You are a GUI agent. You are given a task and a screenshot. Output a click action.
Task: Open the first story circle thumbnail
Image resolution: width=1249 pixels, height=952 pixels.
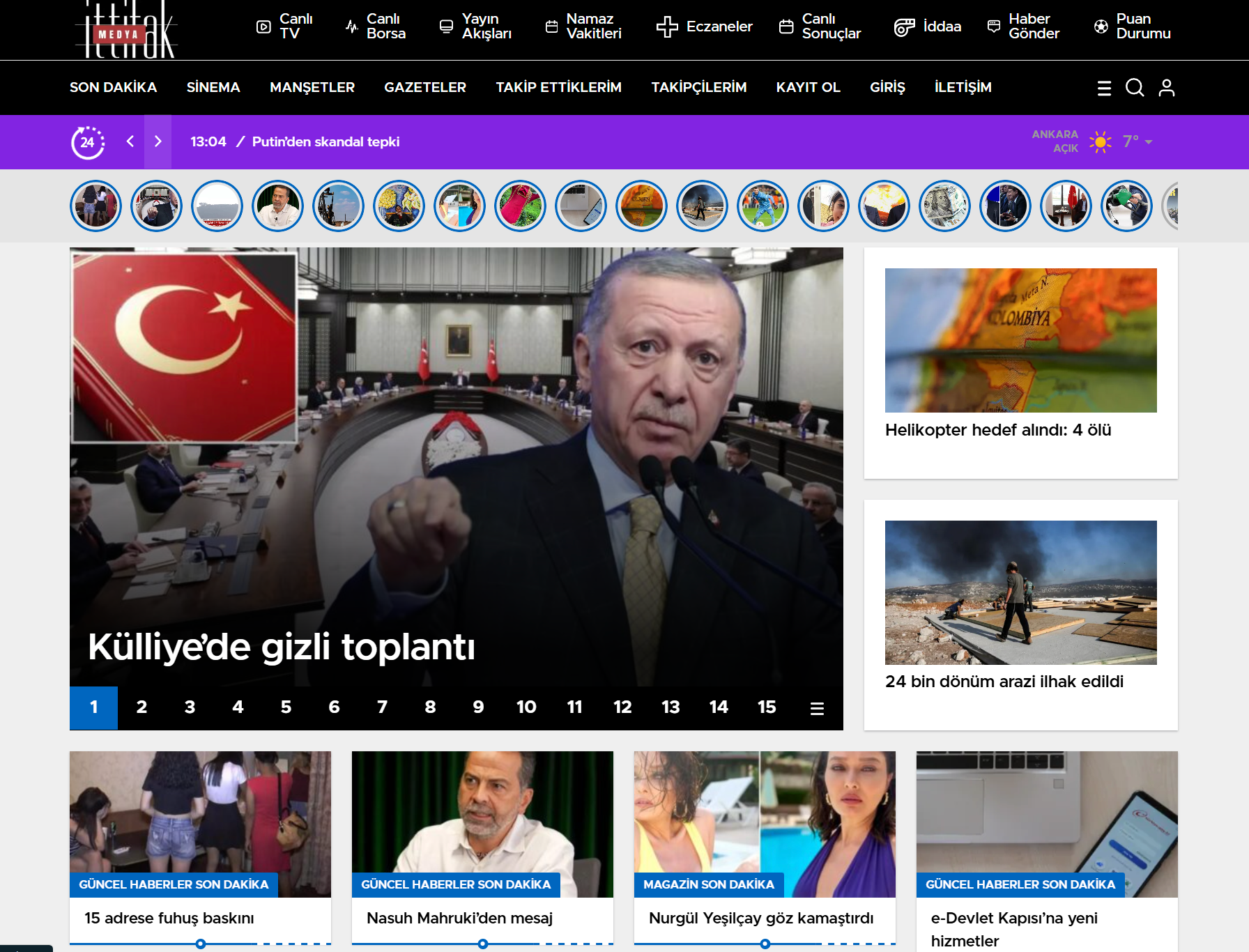tap(95, 206)
